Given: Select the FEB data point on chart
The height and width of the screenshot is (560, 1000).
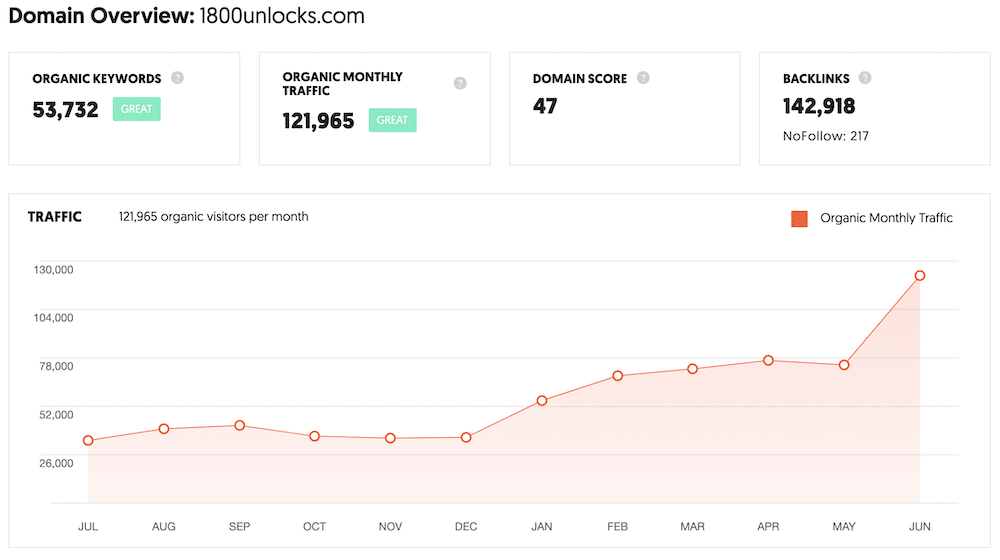Looking at the screenshot, I should 617,376.
